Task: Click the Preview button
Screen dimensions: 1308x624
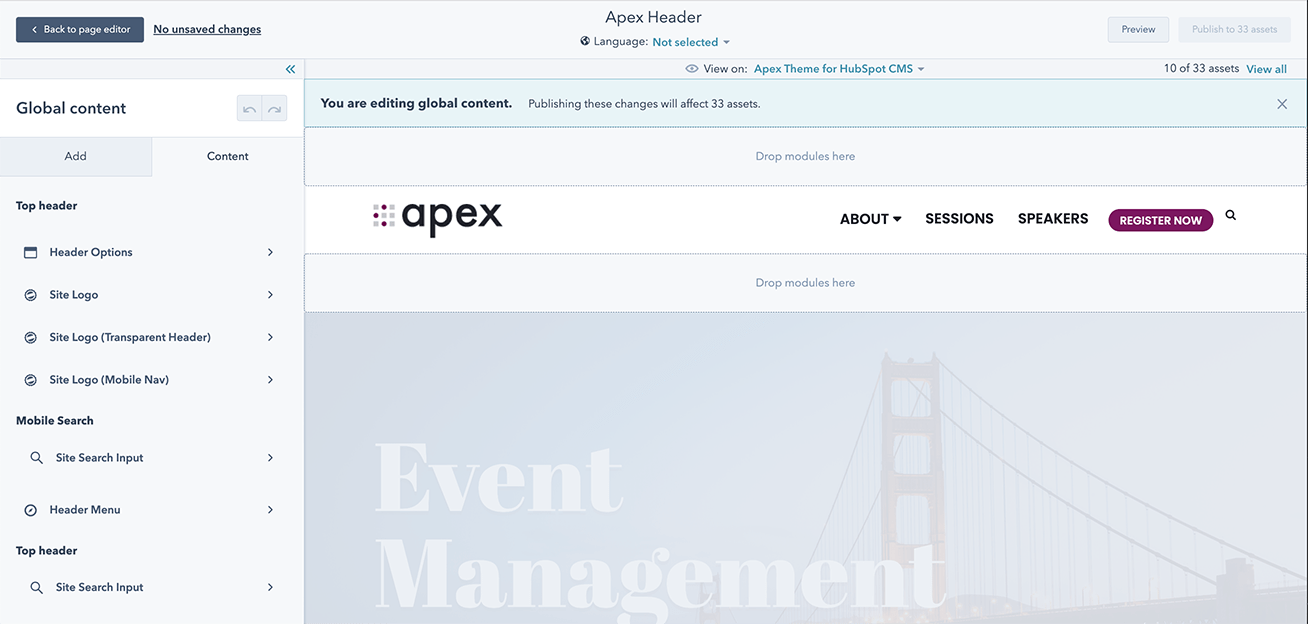Action: pyautogui.click(x=1138, y=30)
